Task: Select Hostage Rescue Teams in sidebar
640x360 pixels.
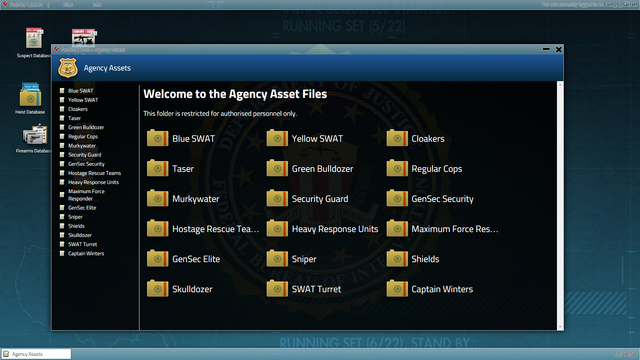Action: coord(94,173)
